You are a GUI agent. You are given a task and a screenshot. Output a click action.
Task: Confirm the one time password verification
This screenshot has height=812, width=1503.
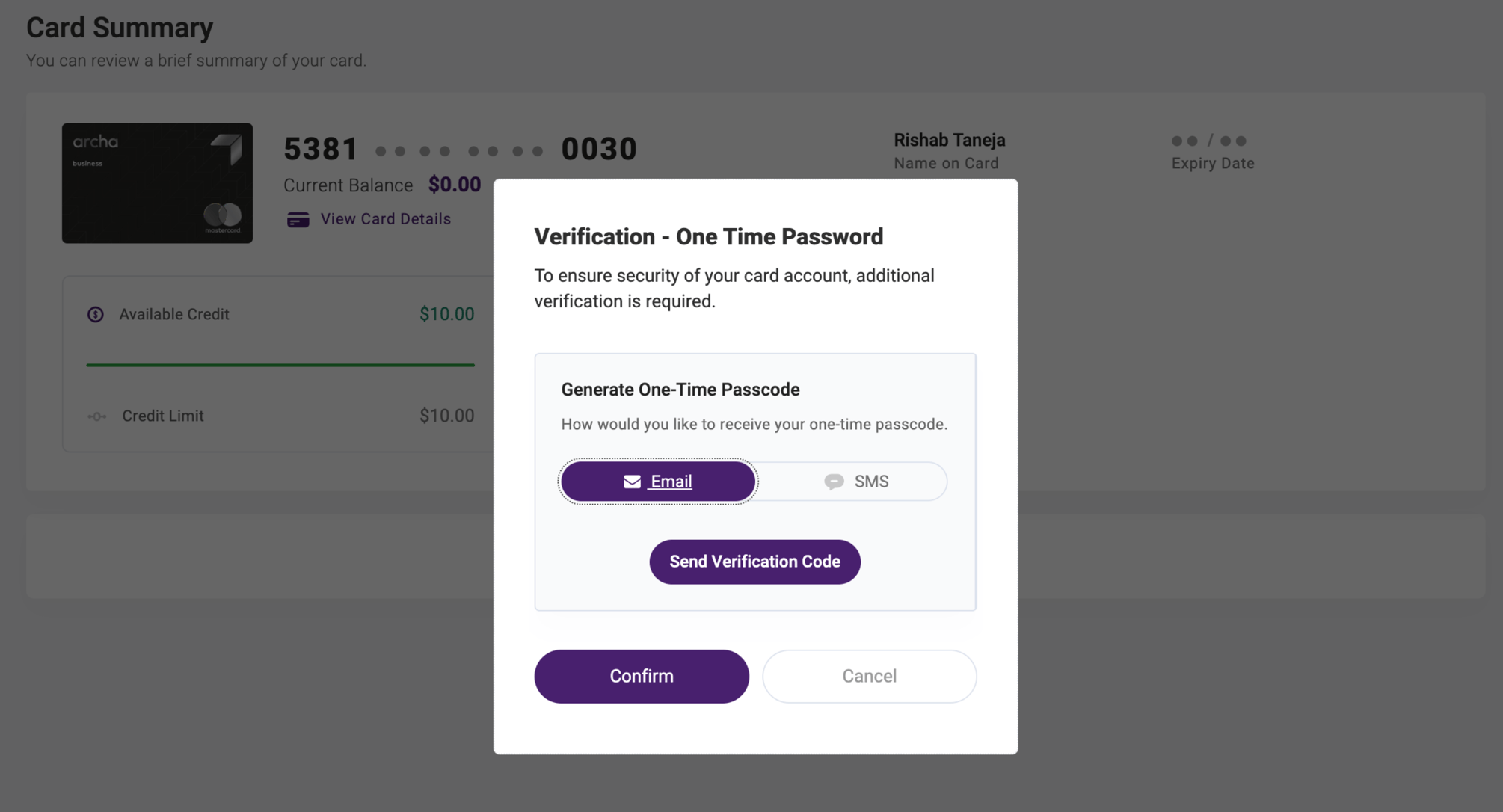pyautogui.click(x=642, y=676)
